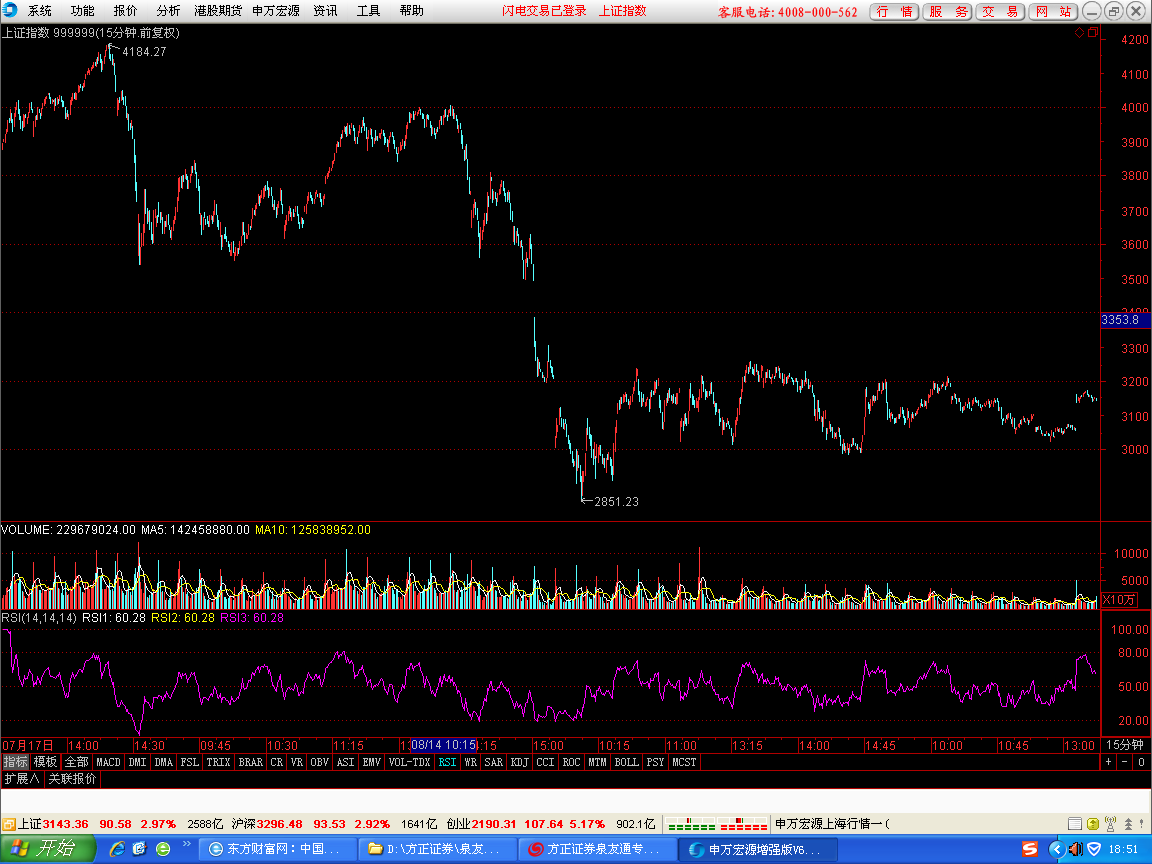Viewport: 1152px width, 864px height.
Task: Click the red diamond icon at the chart's top right
Action: pos(1079,32)
